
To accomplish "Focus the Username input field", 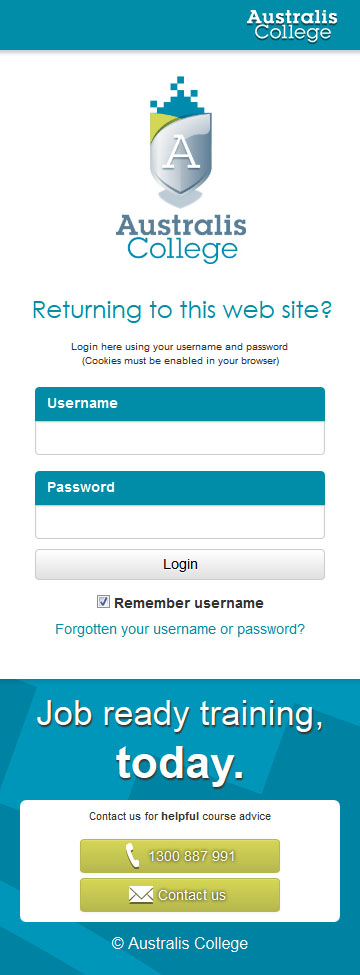I will point(180,438).
